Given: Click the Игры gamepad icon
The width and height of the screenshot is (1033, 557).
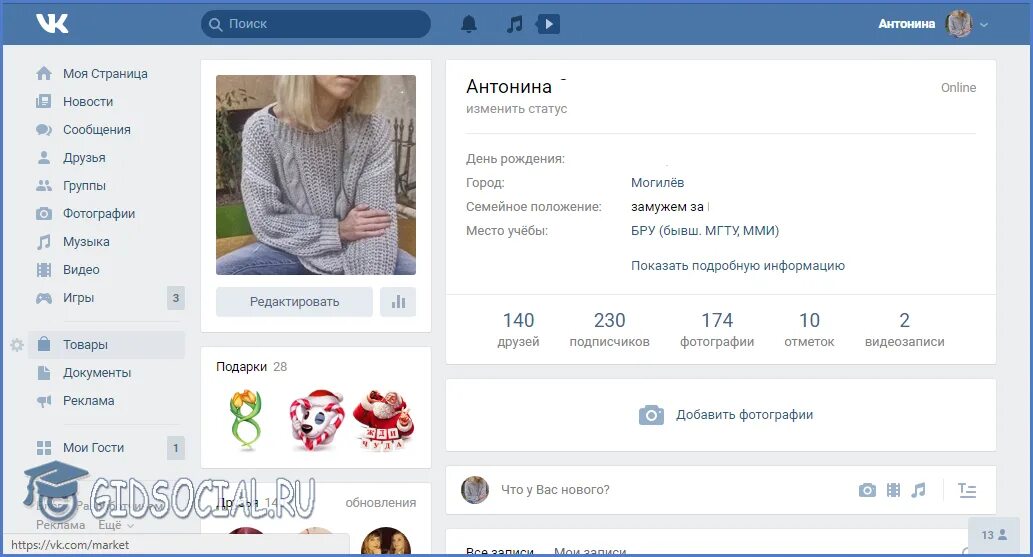Looking at the screenshot, I should click(x=43, y=298).
